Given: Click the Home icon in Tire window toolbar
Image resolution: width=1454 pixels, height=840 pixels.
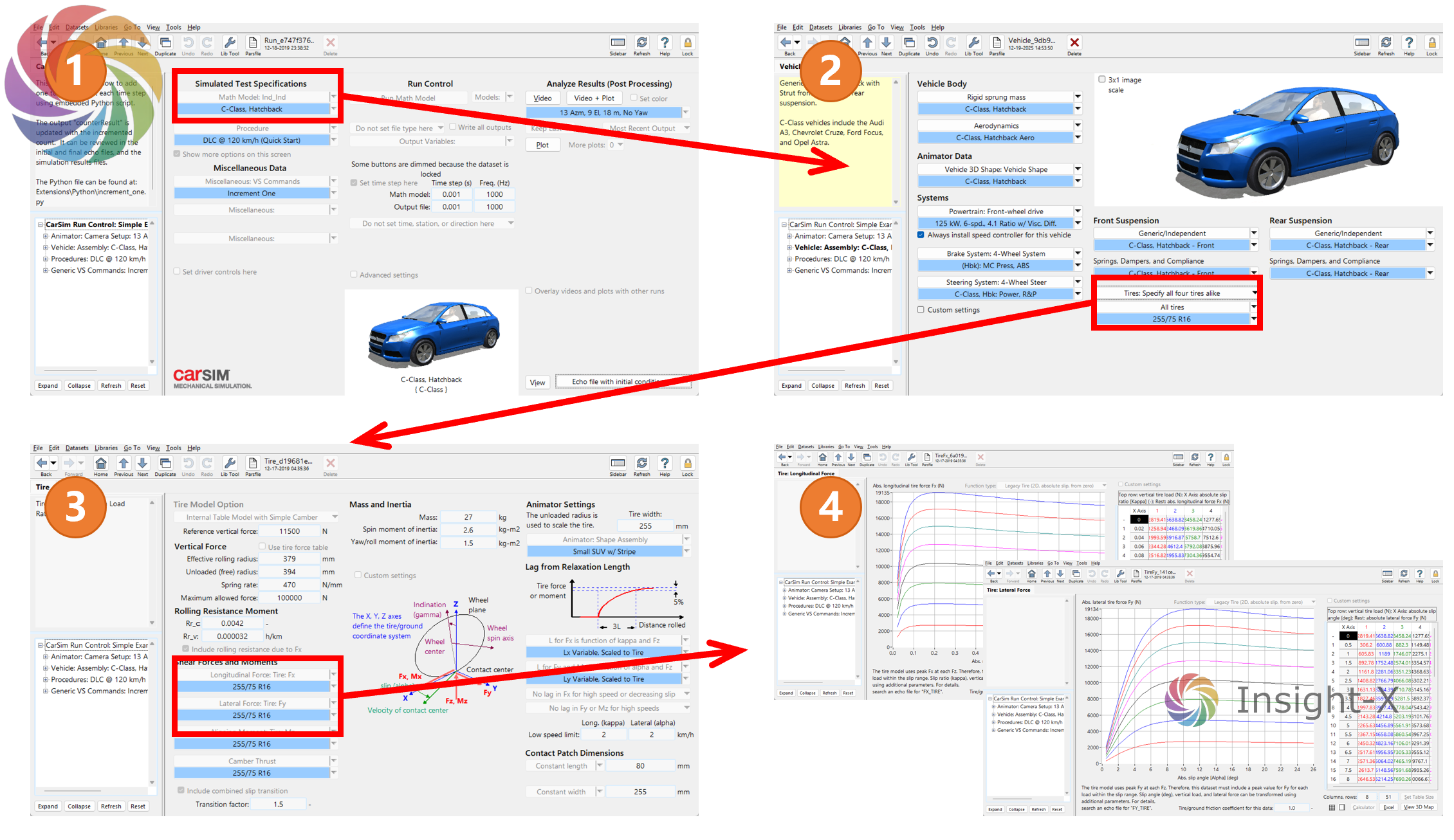Looking at the screenshot, I should (x=101, y=464).
